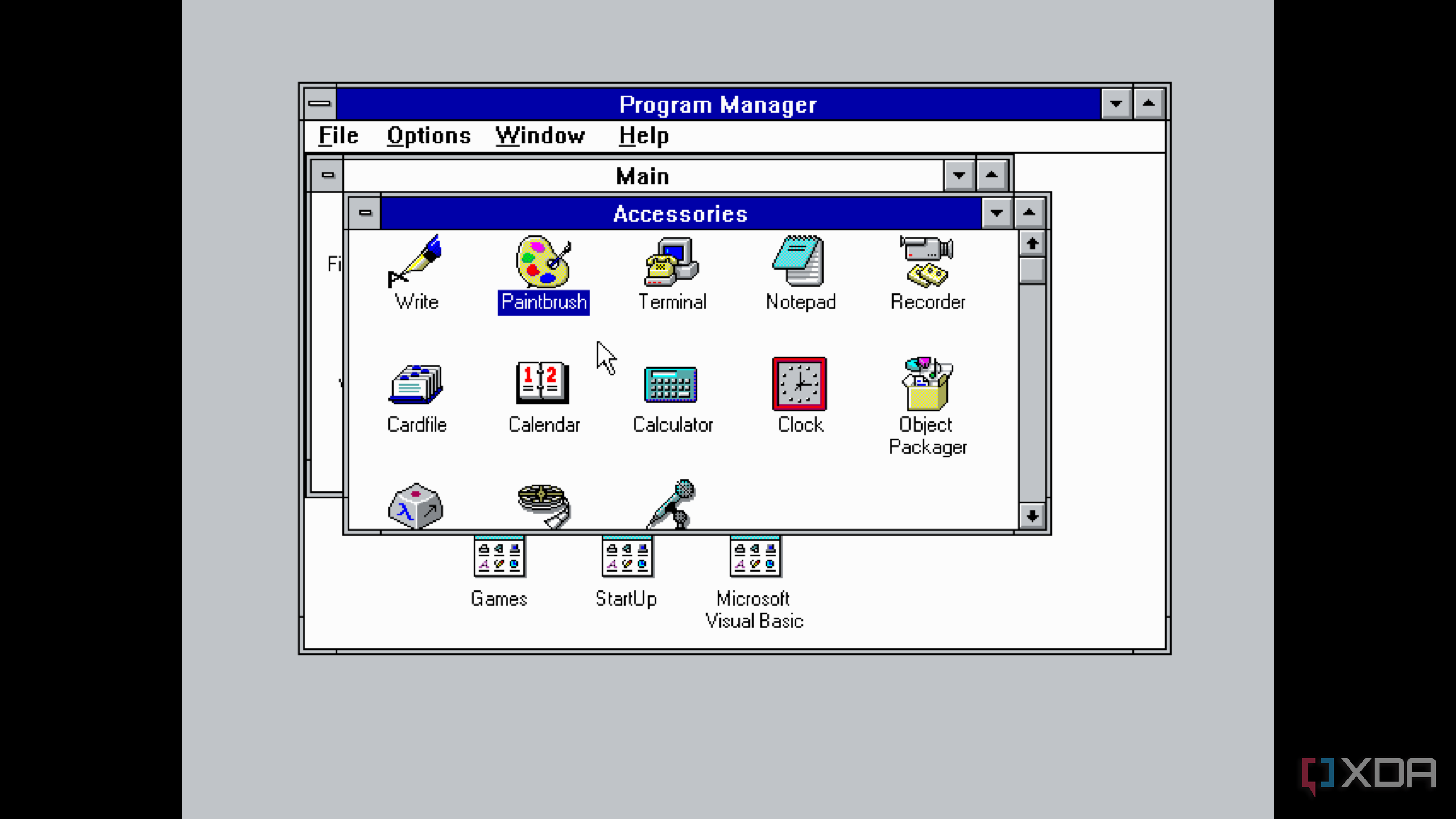Minimize the Main group window
Screen dimensions: 1456x819
tap(959, 175)
